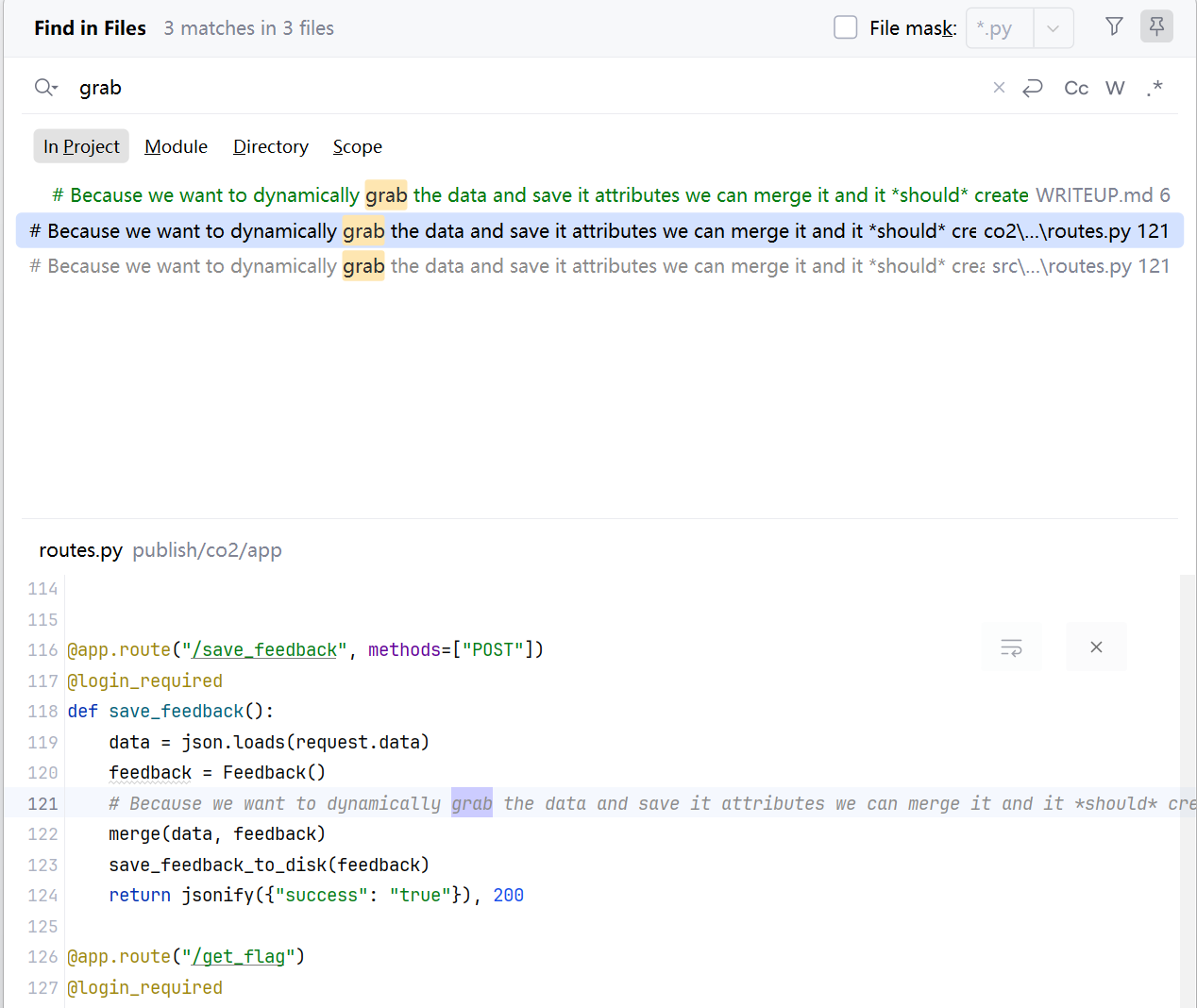Click highlighted grab on line 121

coord(472,804)
